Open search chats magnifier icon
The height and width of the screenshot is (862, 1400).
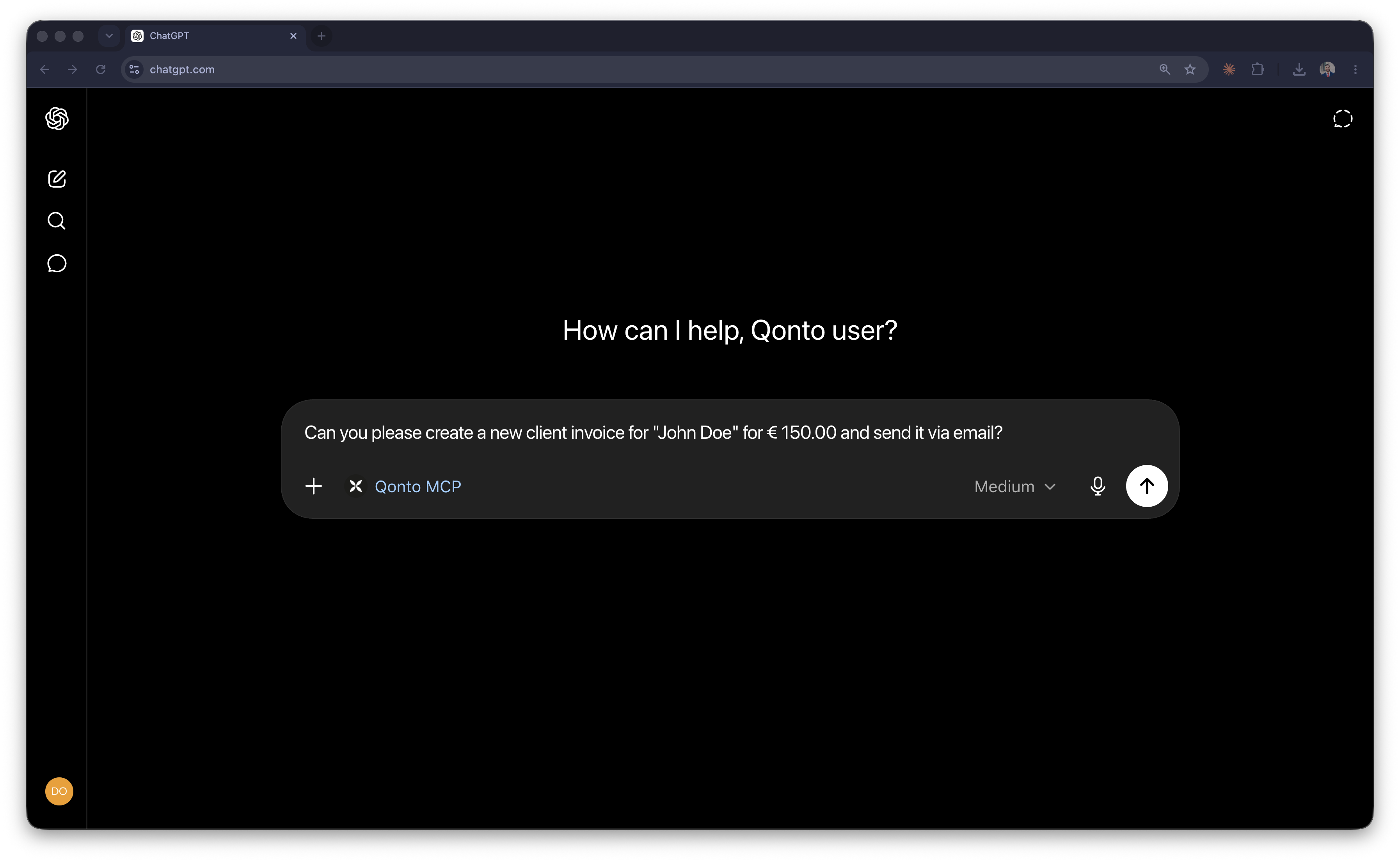[57, 221]
